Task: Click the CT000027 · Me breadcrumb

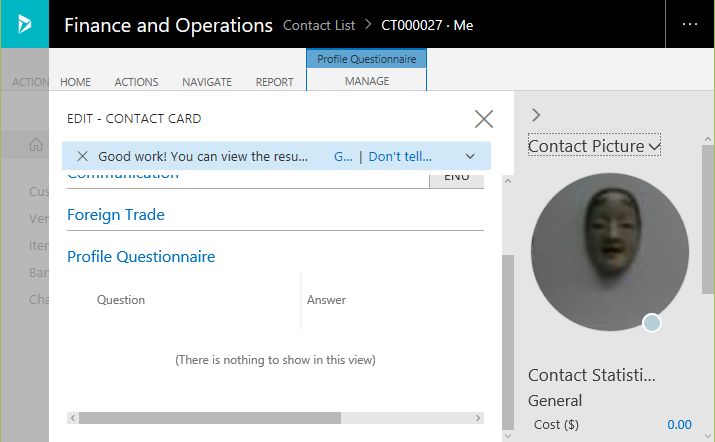Action: coord(427,25)
